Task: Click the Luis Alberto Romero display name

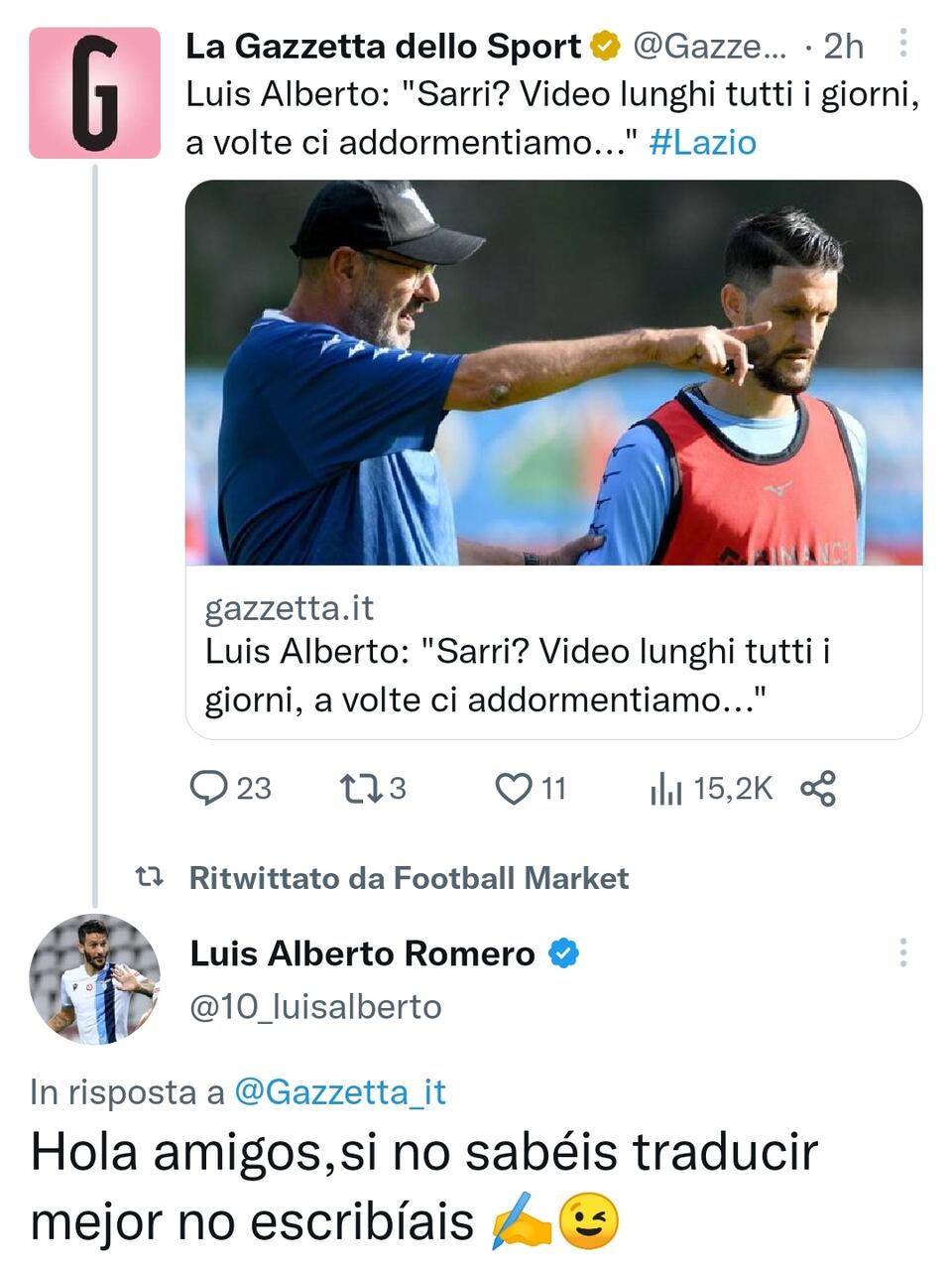Action: click(362, 953)
